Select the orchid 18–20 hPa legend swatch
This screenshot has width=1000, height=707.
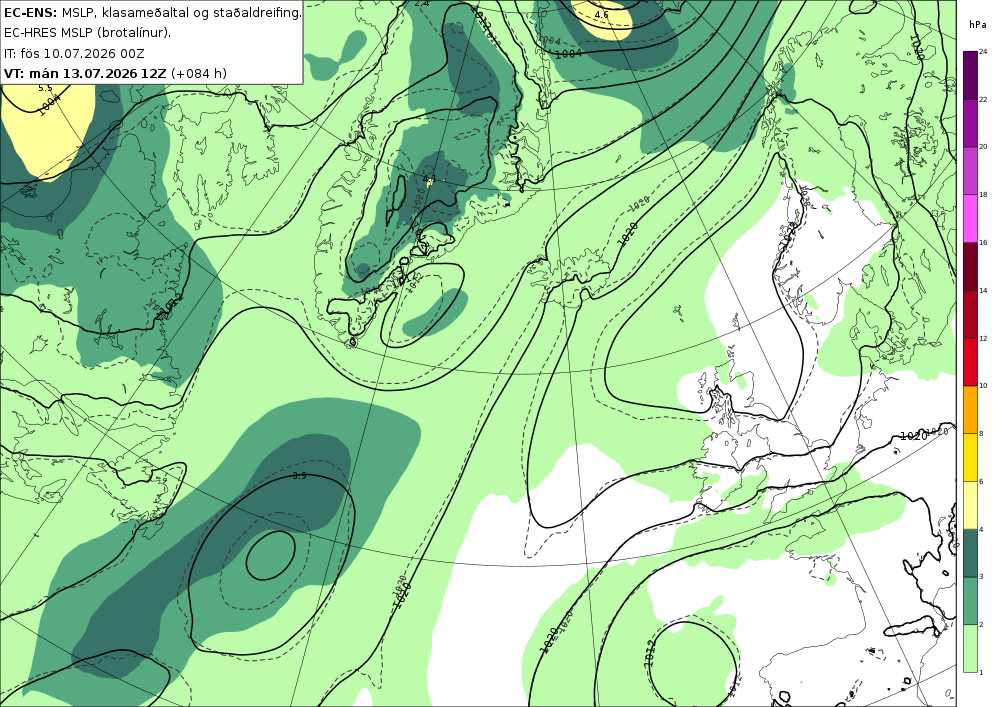click(x=970, y=170)
